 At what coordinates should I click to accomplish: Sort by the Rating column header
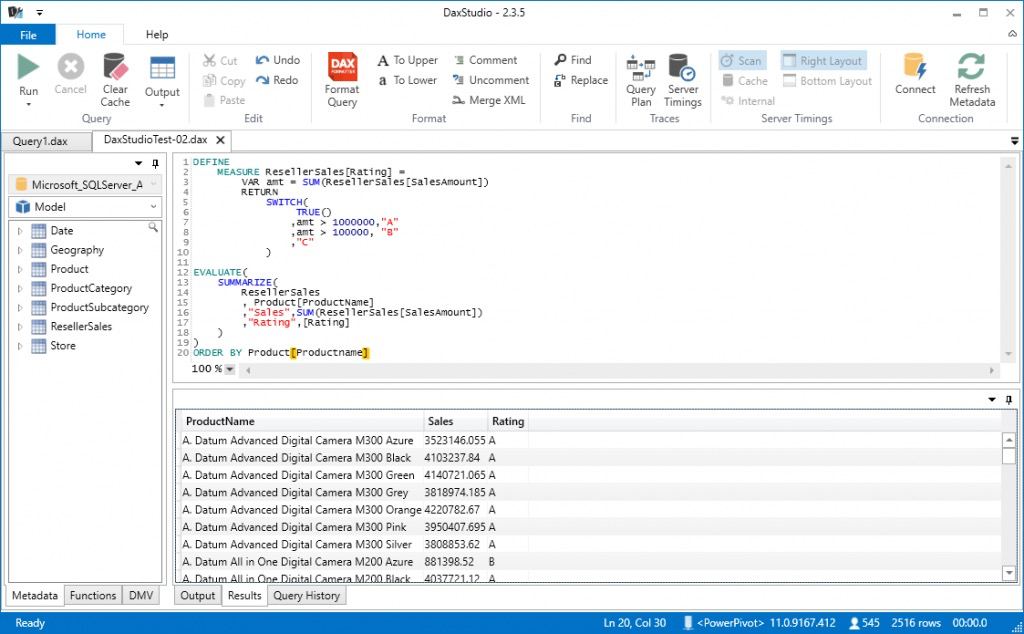(507, 421)
